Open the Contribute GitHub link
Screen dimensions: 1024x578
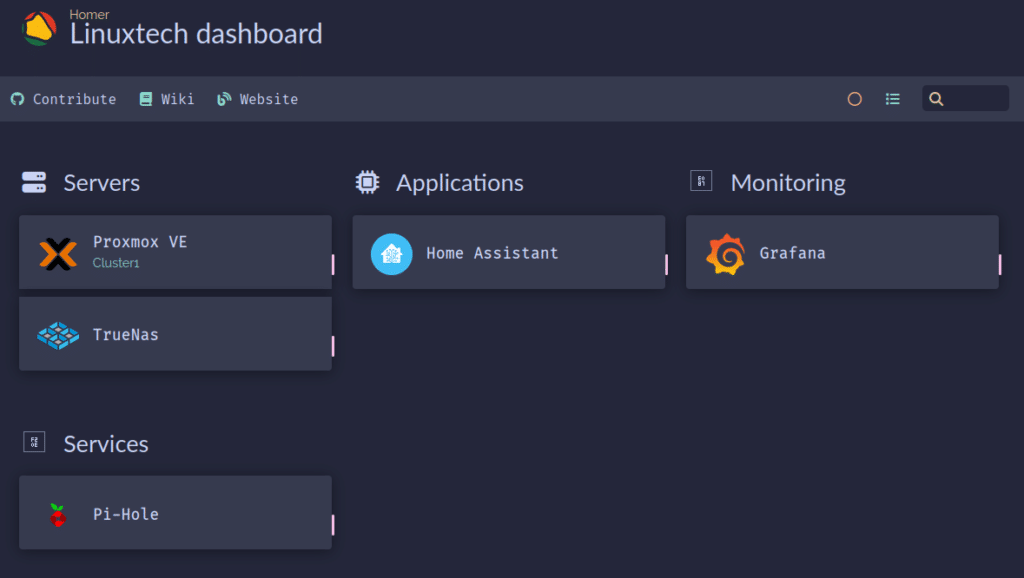point(63,99)
